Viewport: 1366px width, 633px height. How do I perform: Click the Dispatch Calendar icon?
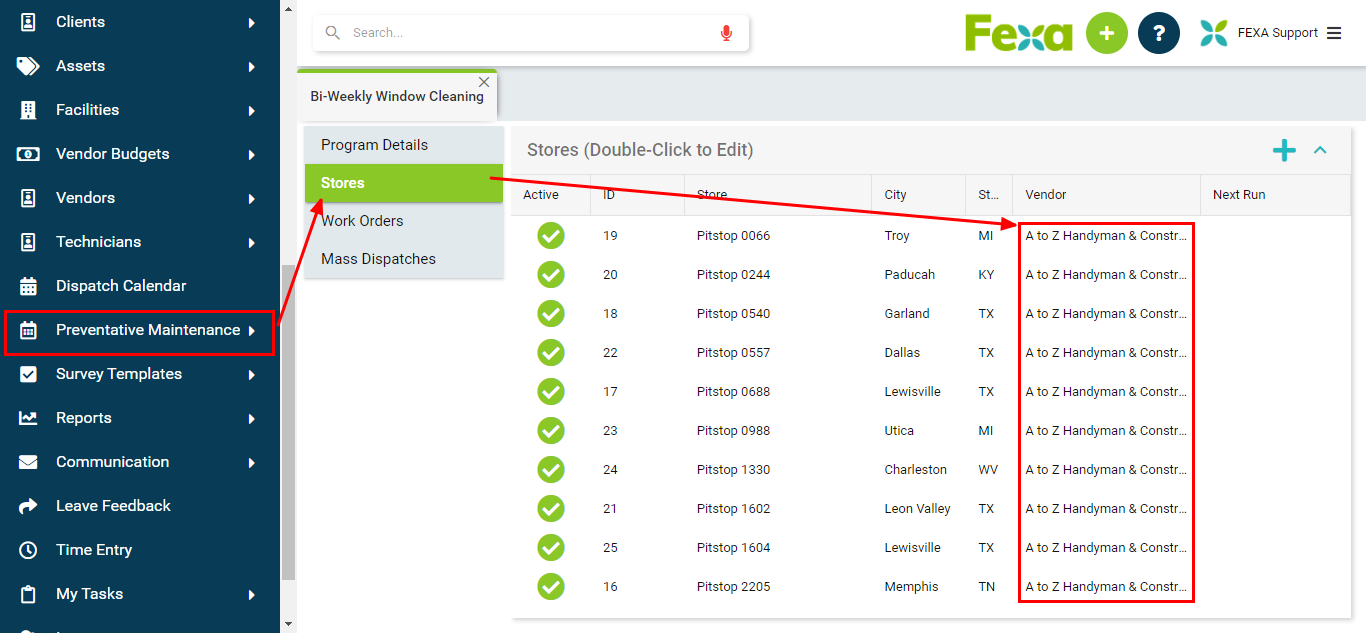[28, 286]
